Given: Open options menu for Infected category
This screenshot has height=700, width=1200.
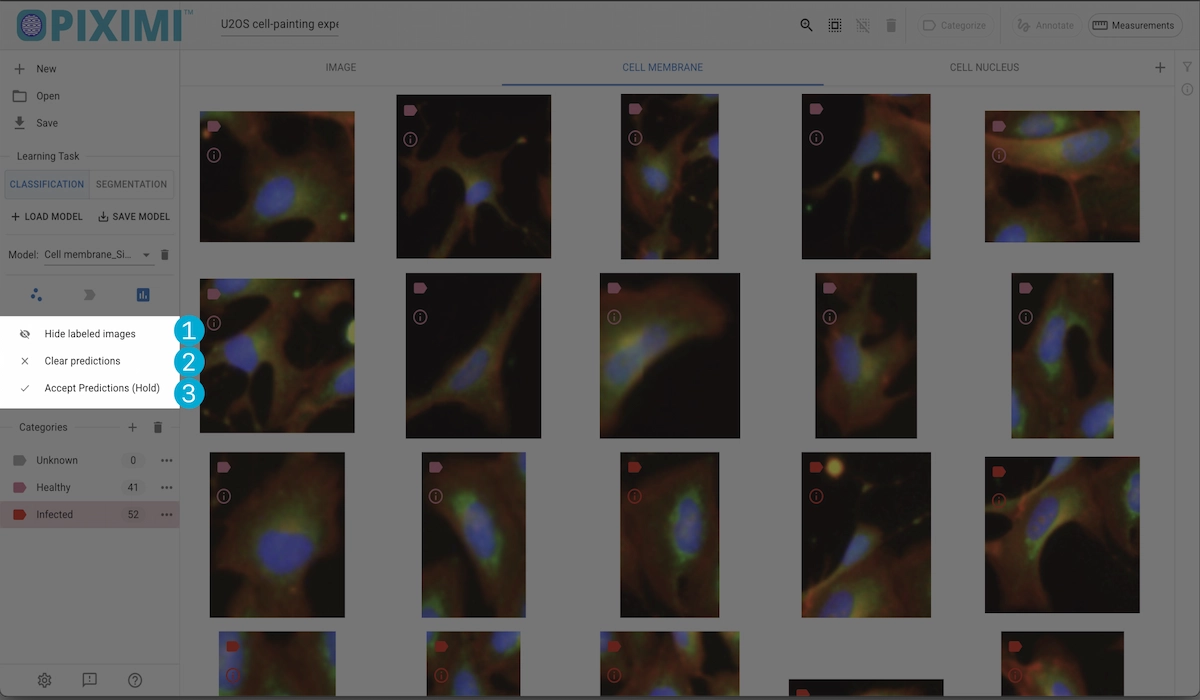Looking at the screenshot, I should (x=166, y=514).
